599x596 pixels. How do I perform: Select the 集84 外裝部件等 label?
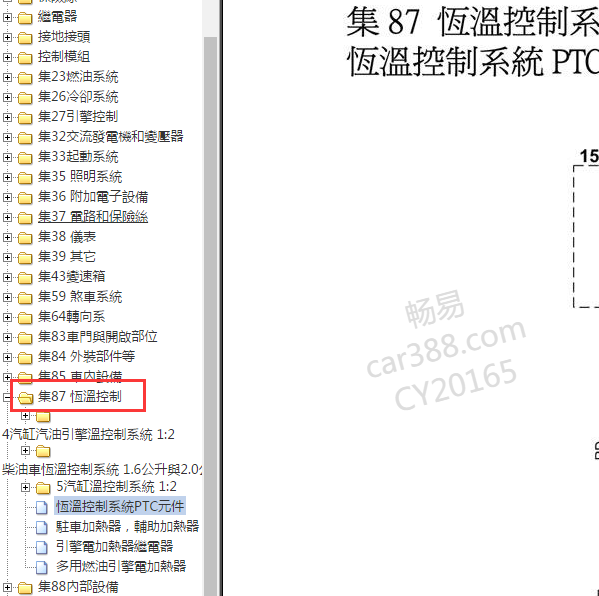pyautogui.click(x=86, y=356)
